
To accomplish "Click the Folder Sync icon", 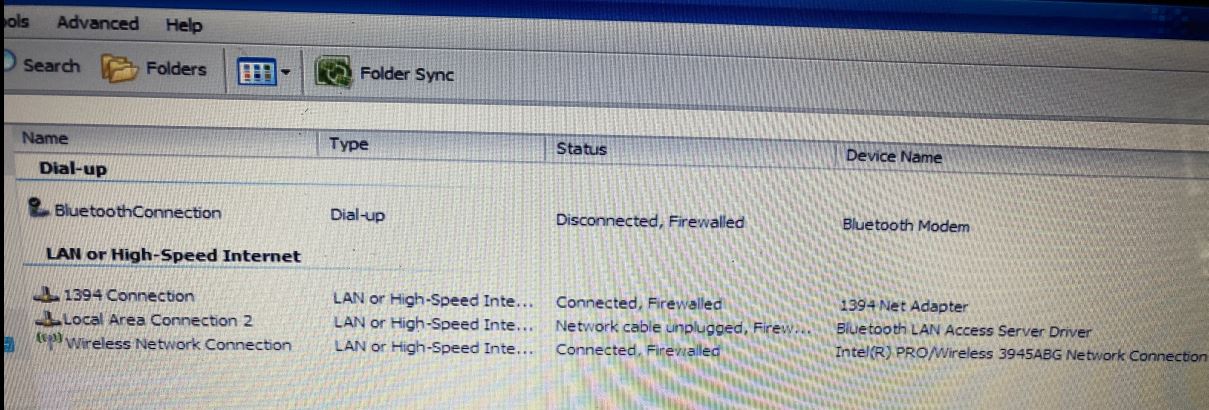I will pos(335,73).
